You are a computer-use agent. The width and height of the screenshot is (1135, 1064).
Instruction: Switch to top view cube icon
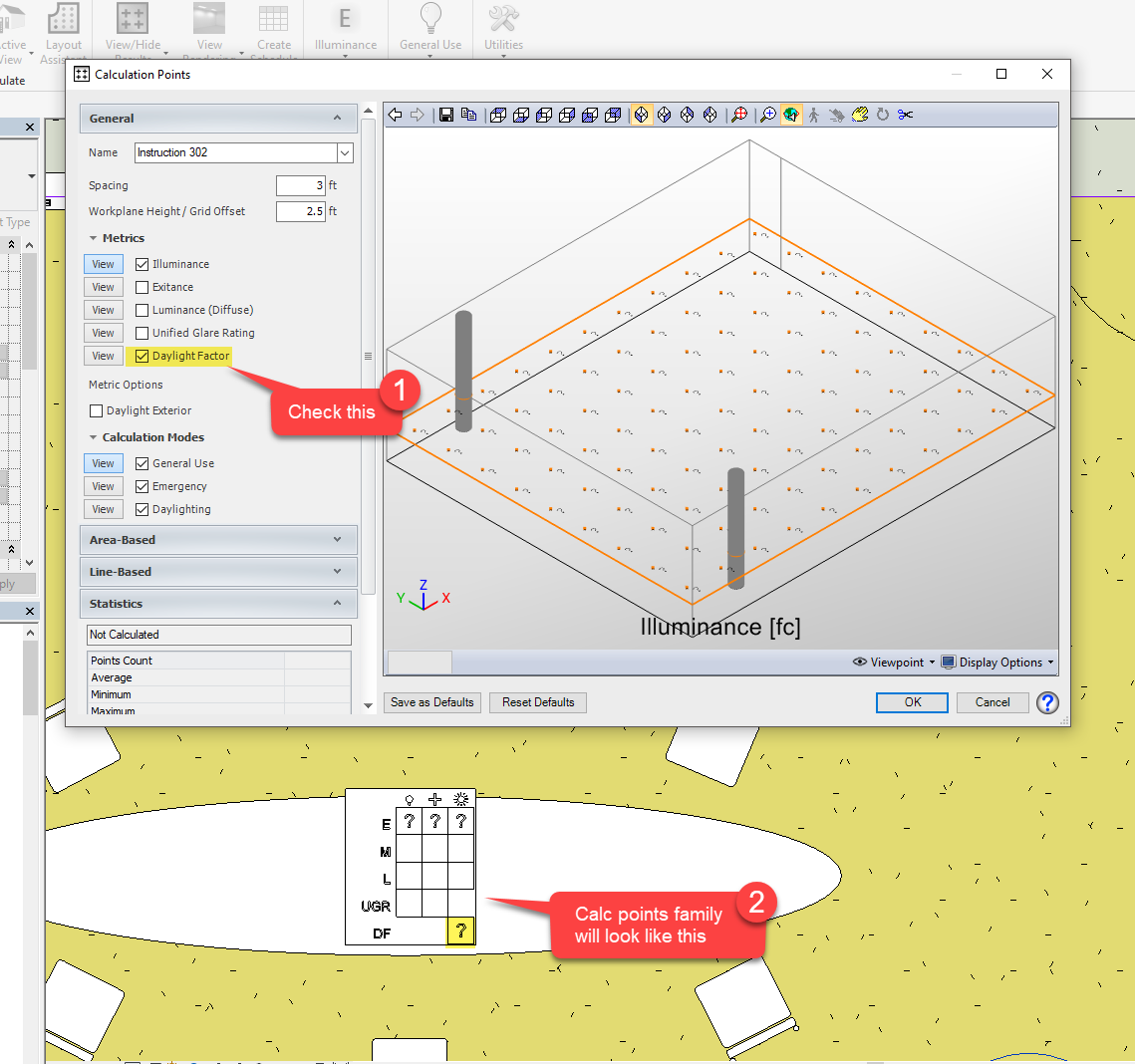498,115
